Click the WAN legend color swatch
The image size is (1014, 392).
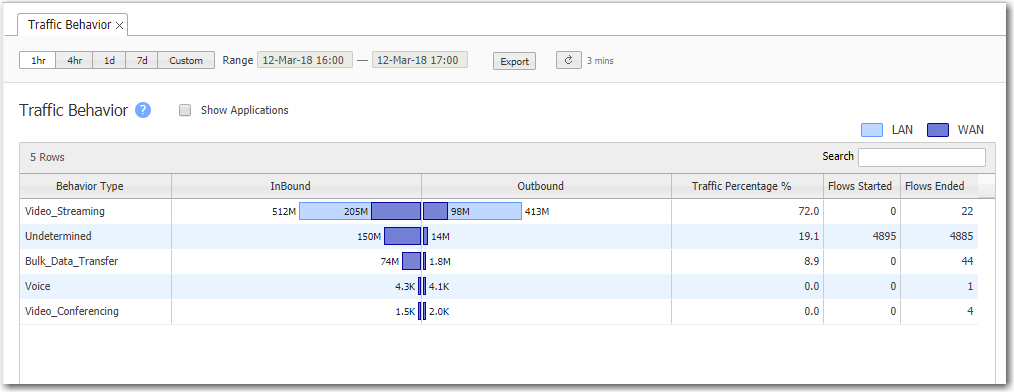[938, 130]
